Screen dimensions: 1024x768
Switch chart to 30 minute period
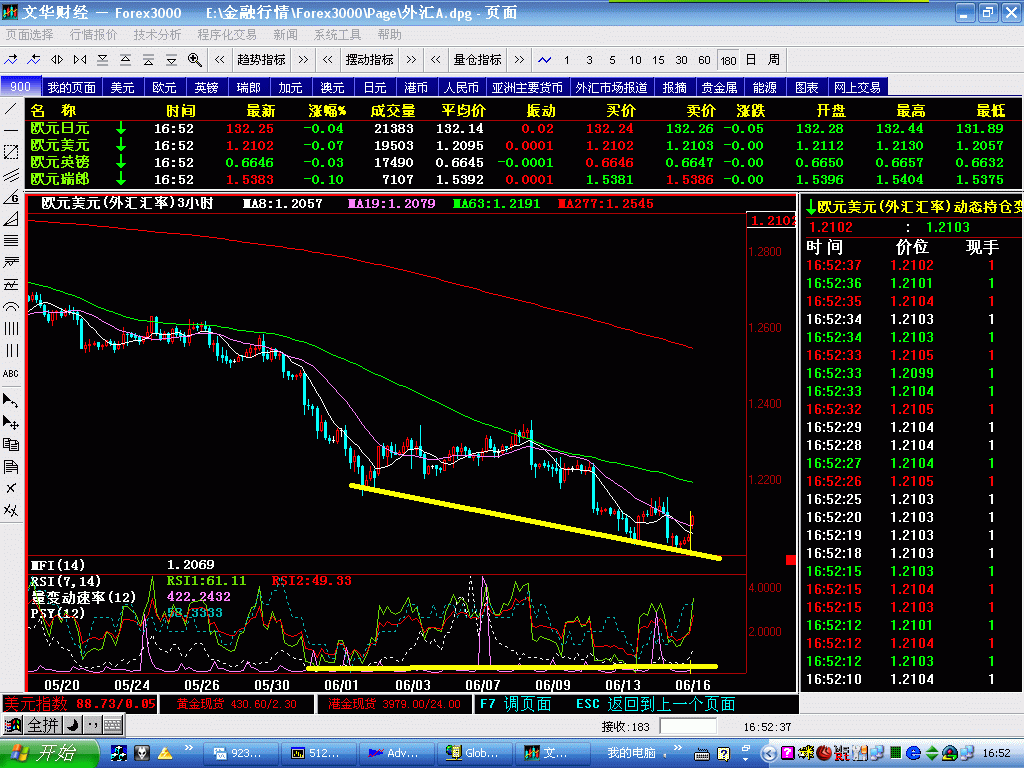point(681,60)
